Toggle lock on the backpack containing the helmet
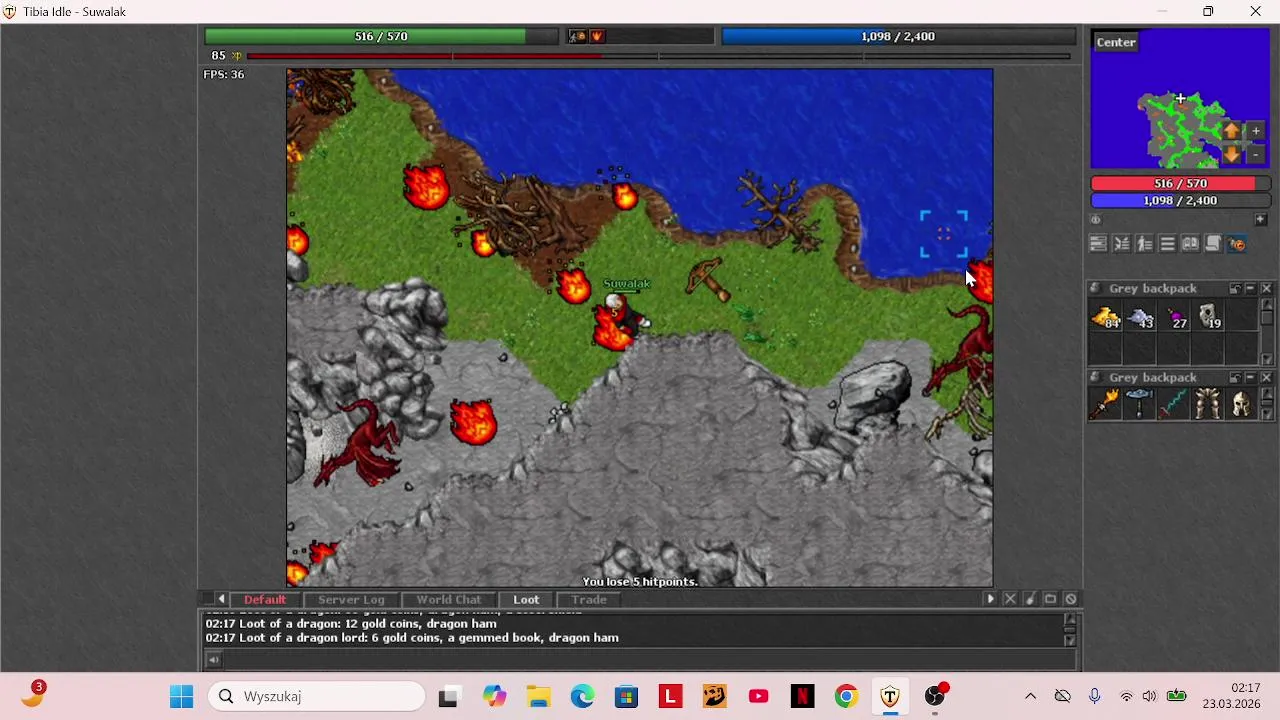The image size is (1280, 720). (x=1235, y=378)
